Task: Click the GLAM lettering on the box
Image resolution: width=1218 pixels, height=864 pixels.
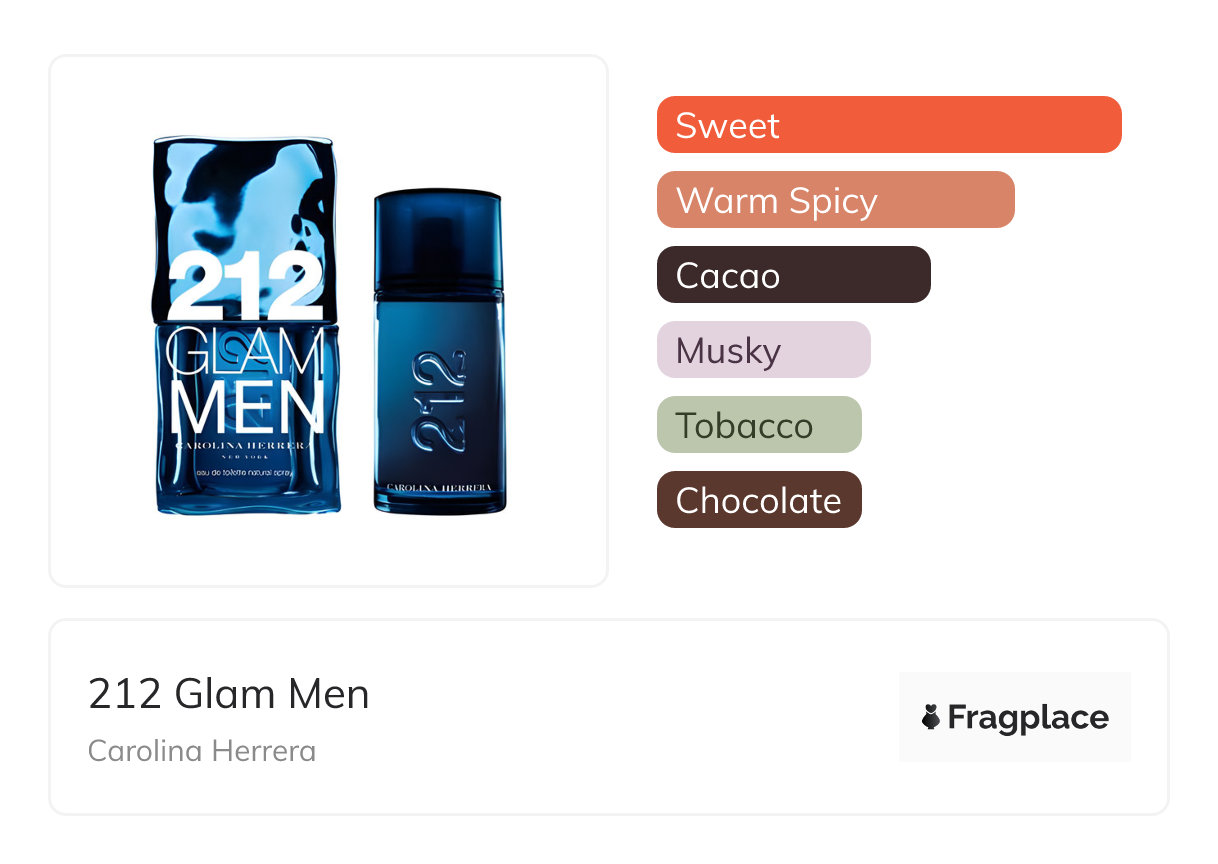Action: point(247,352)
